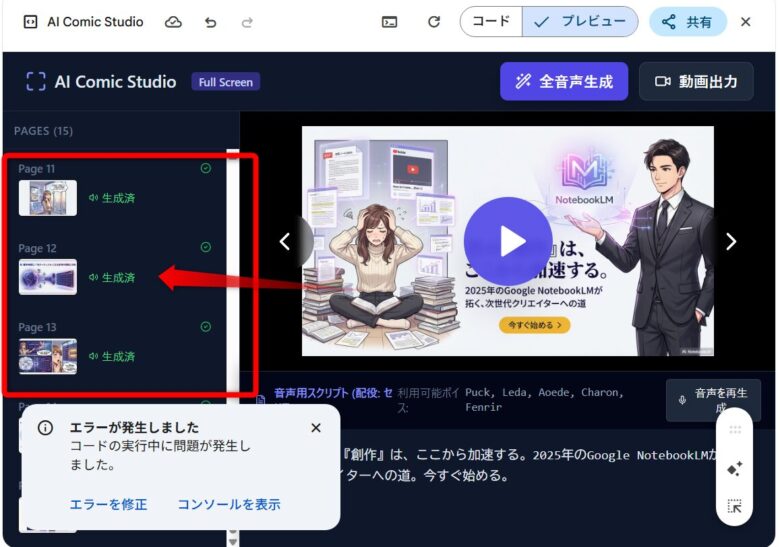
Task: Click the 全音声生成 button
Action: coord(563,82)
